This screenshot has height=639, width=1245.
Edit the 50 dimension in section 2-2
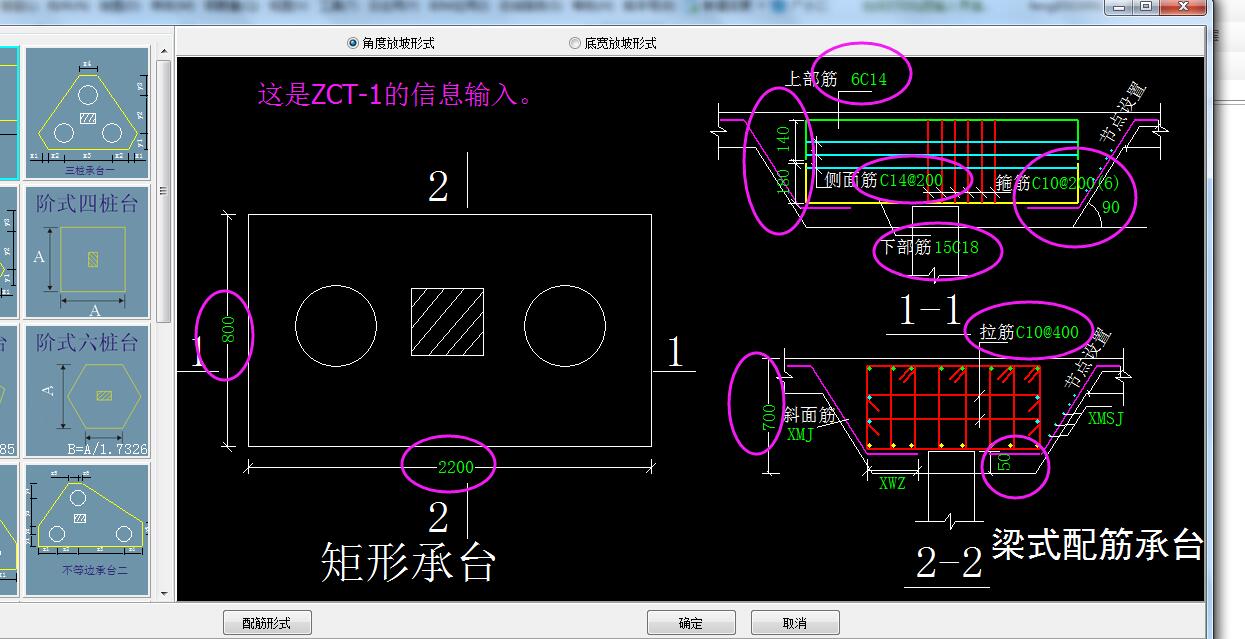(x=1004, y=460)
